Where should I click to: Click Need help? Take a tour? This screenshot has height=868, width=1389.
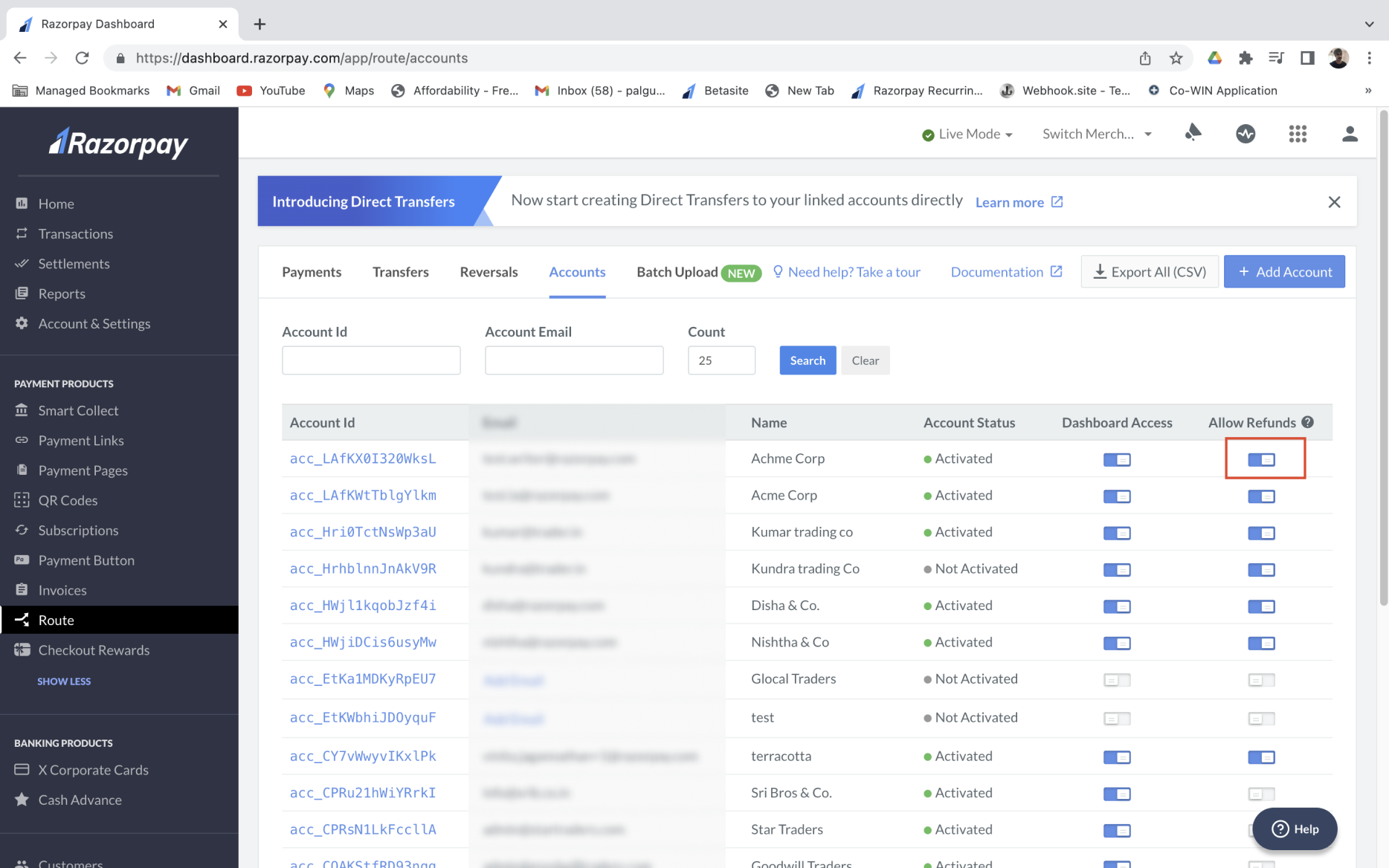846,272
